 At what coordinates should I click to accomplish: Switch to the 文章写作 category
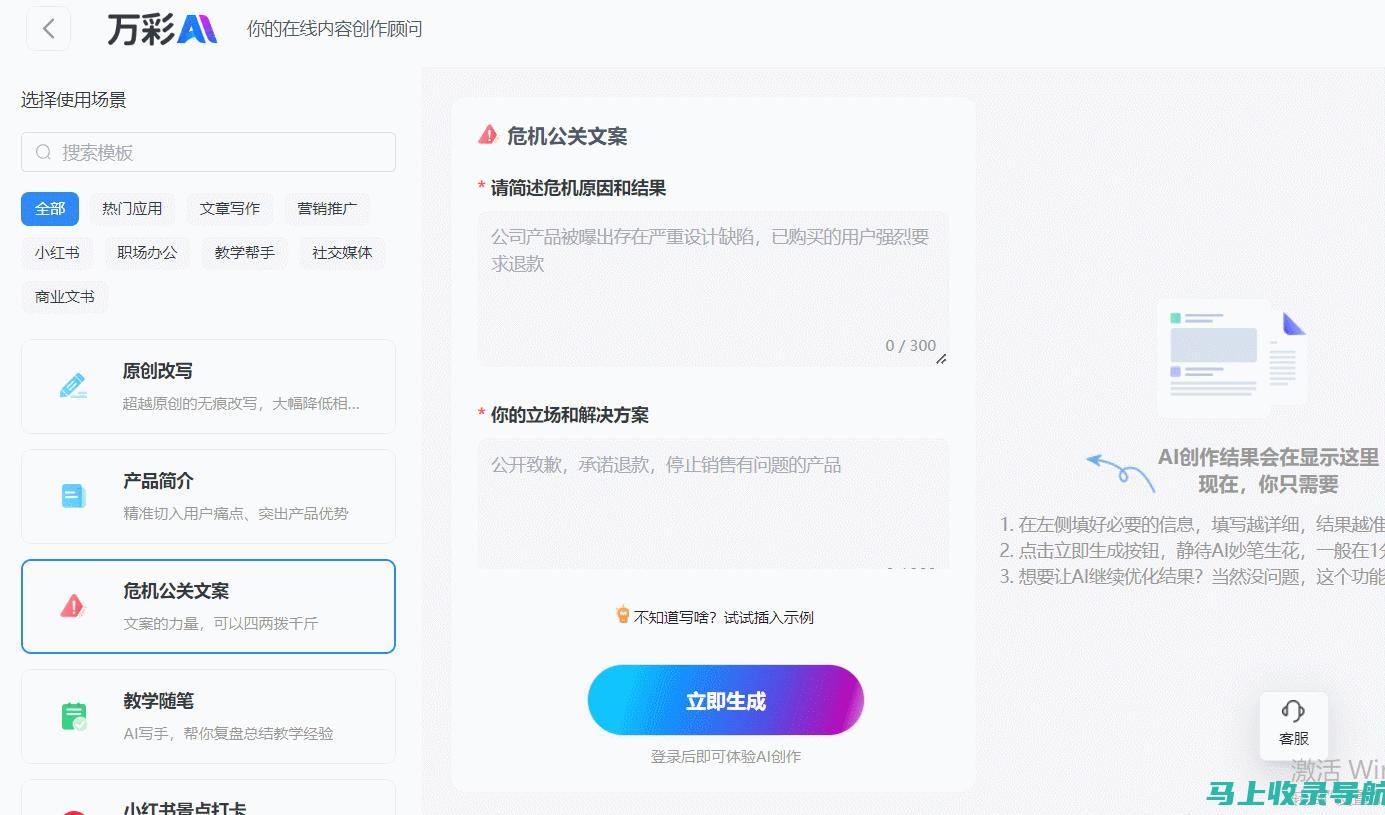point(229,208)
